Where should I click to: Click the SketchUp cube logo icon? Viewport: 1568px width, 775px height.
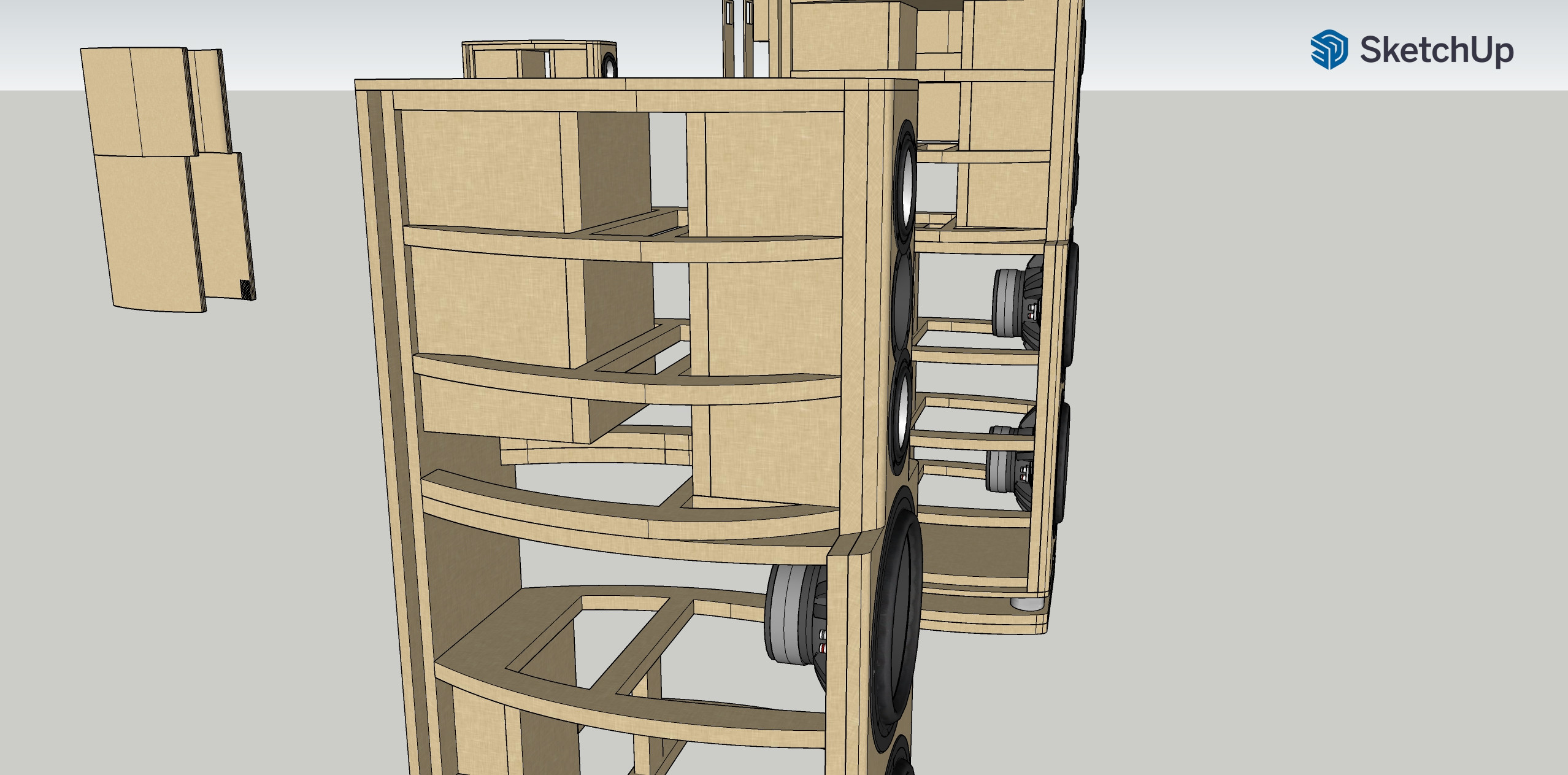(x=1329, y=49)
